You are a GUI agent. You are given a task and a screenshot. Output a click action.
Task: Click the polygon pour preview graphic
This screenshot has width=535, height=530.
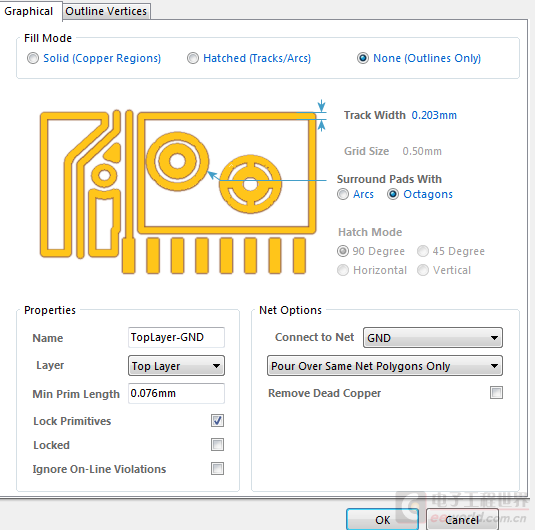(178, 192)
